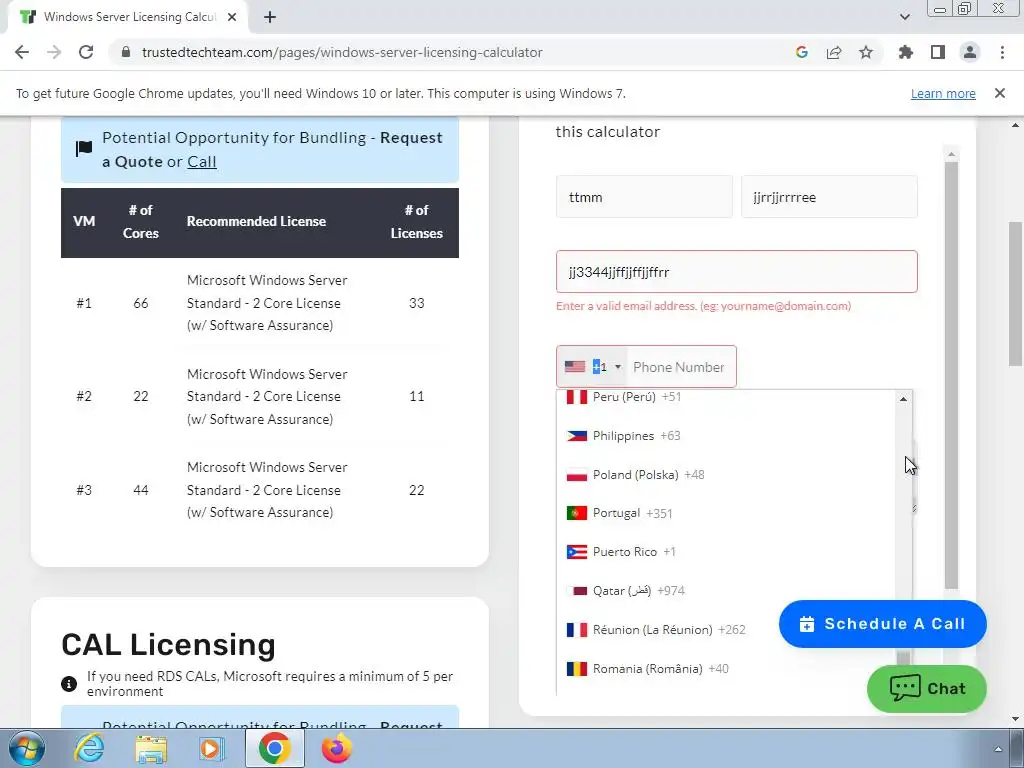
Task: Click the page scrollbar down arrow
Action: click(1015, 719)
